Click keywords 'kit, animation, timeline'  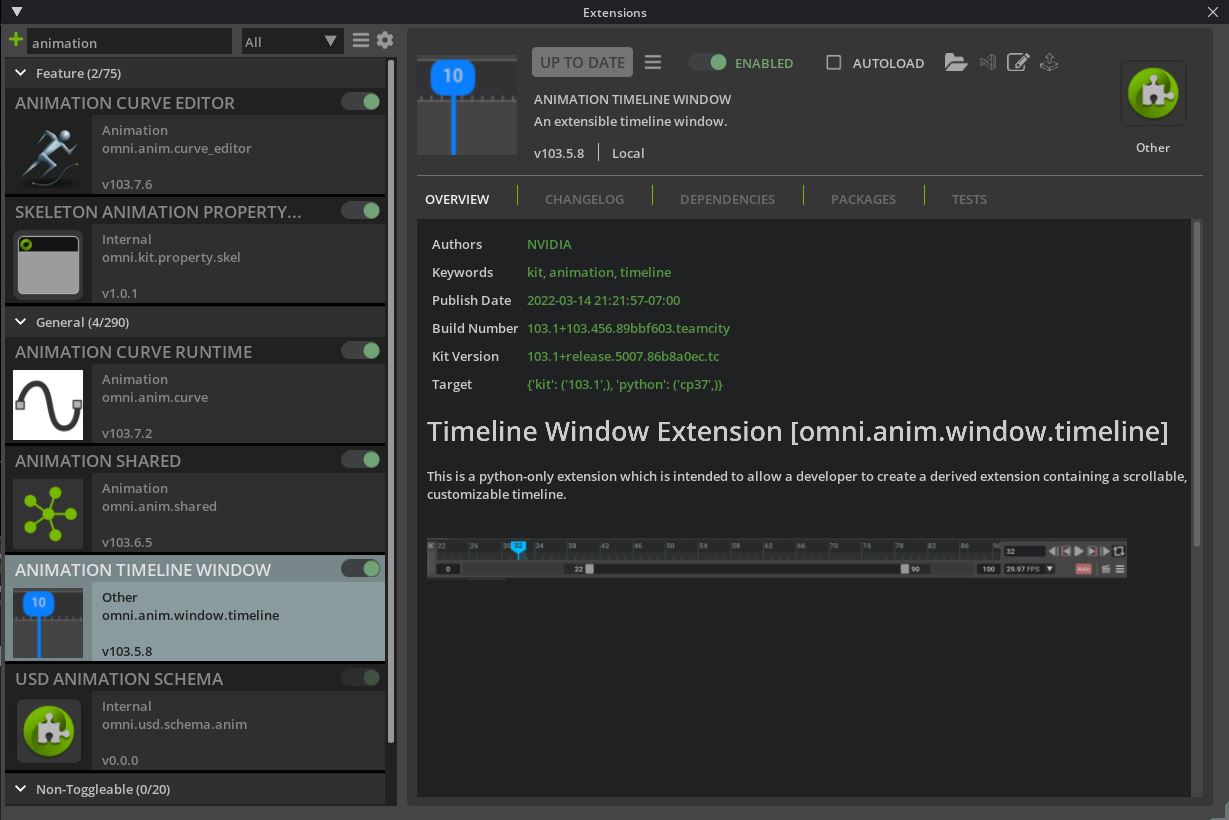[x=599, y=272]
